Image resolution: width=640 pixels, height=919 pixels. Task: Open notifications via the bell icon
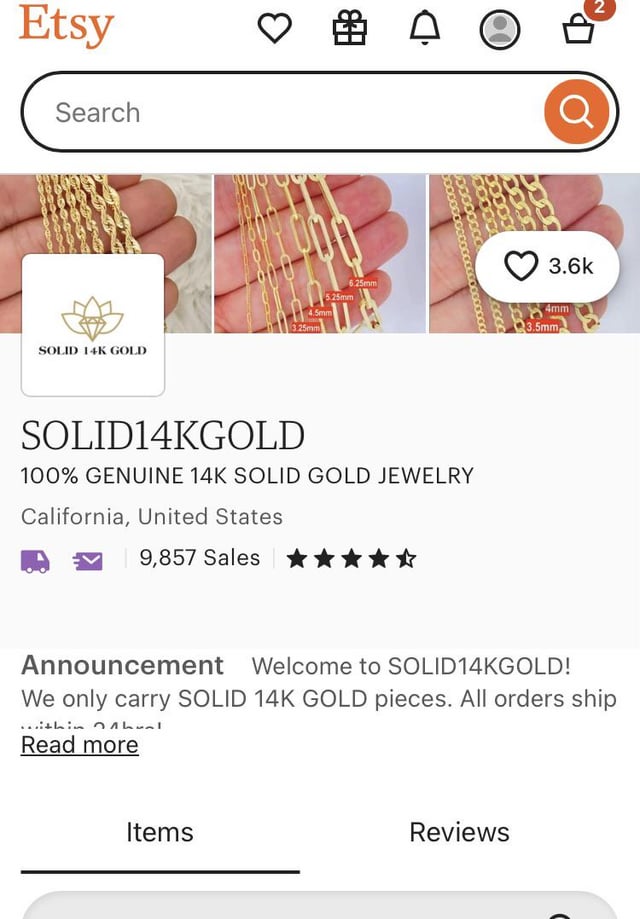pos(423,28)
